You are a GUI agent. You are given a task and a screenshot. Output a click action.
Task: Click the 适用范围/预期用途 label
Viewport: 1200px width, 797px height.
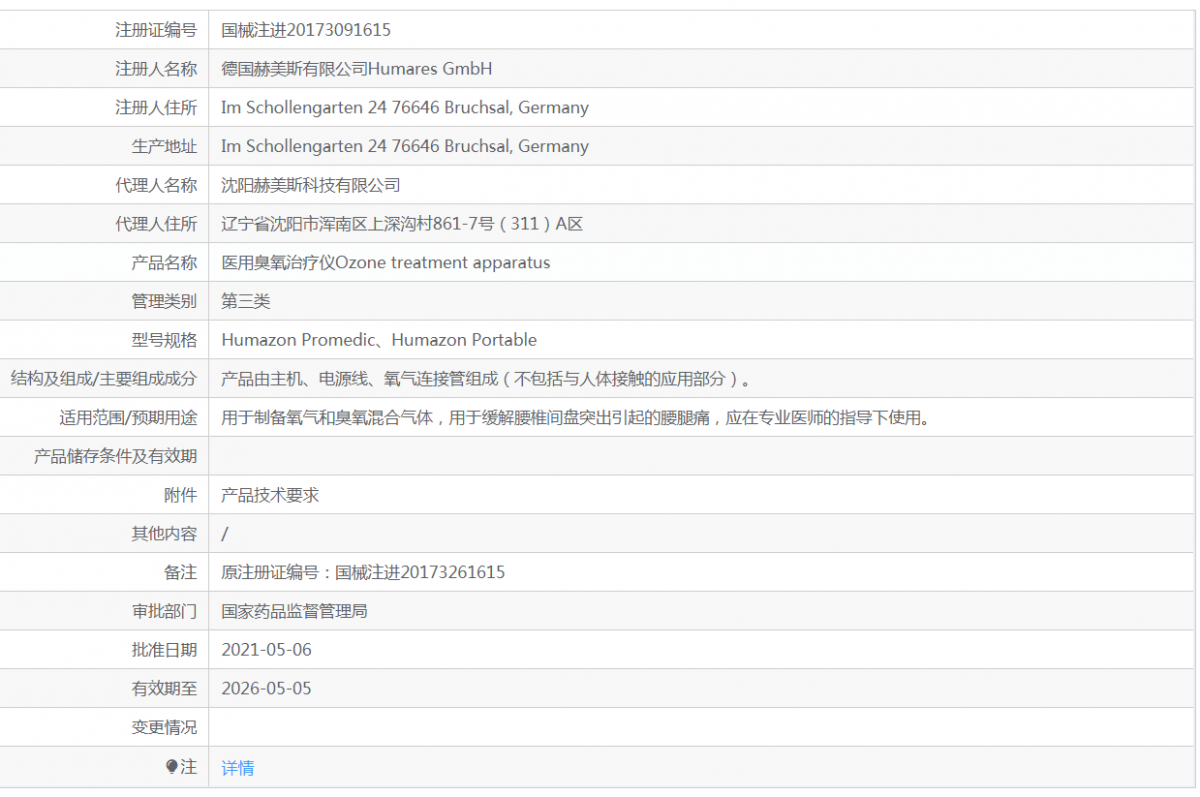point(128,418)
